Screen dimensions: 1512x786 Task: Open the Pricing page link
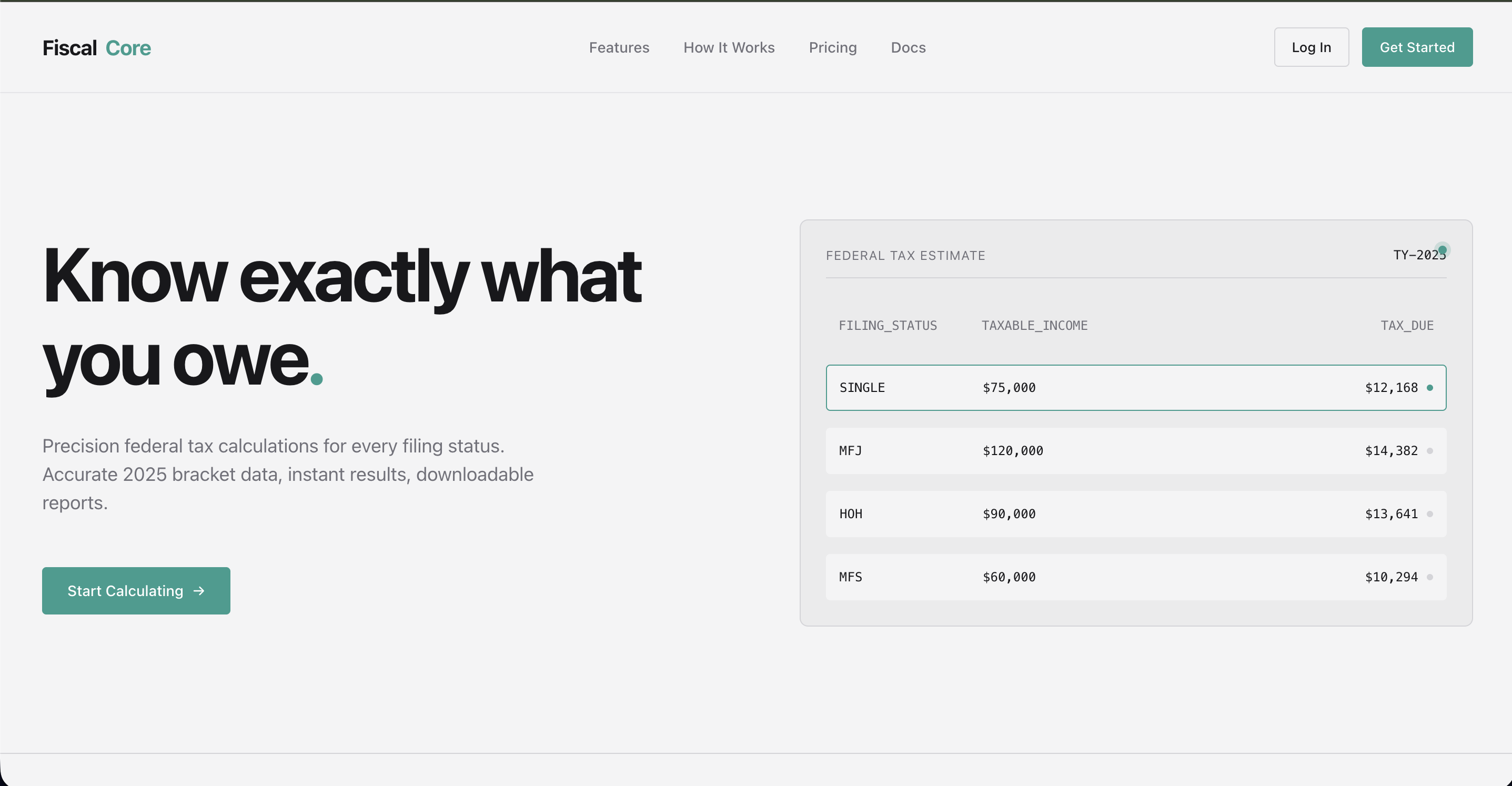coord(833,47)
